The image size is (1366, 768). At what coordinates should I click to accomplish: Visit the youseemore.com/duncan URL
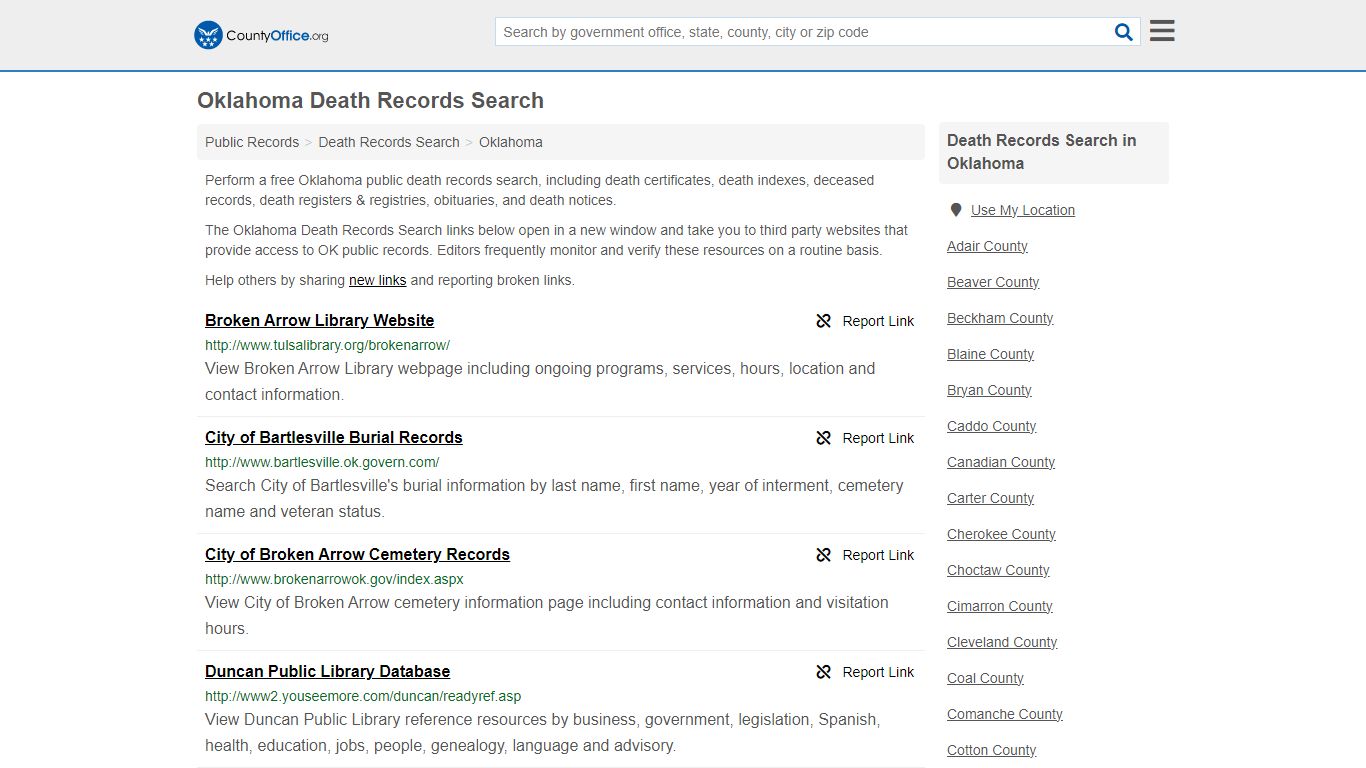363,696
